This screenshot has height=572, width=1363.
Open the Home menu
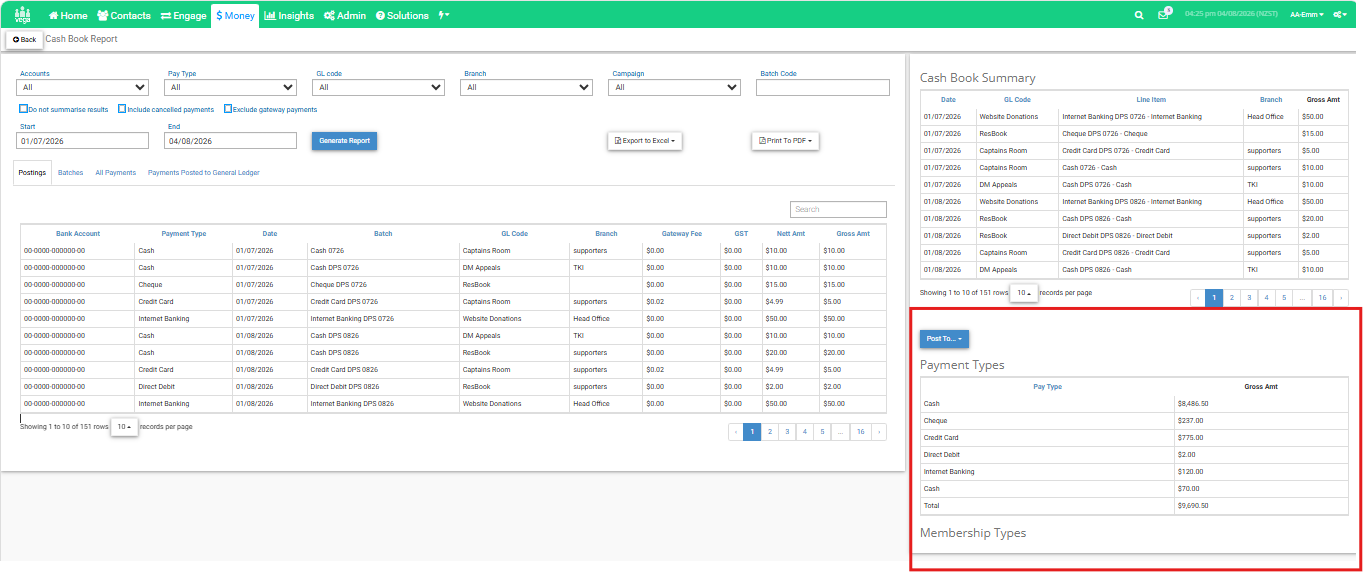[68, 16]
